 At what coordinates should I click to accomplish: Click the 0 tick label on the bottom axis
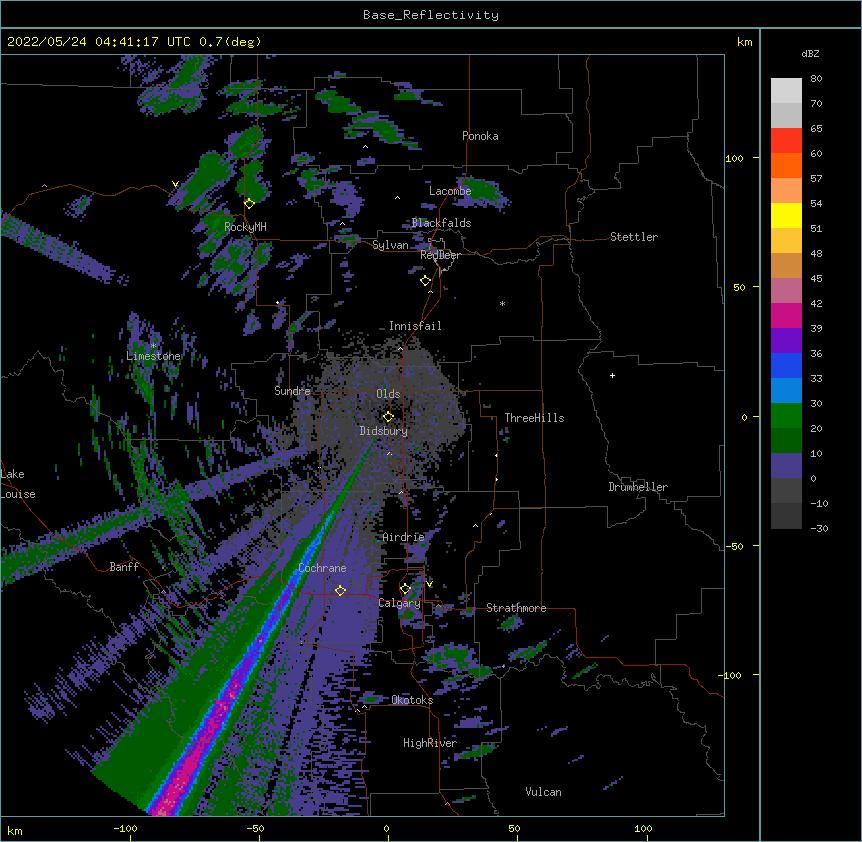pos(386,828)
